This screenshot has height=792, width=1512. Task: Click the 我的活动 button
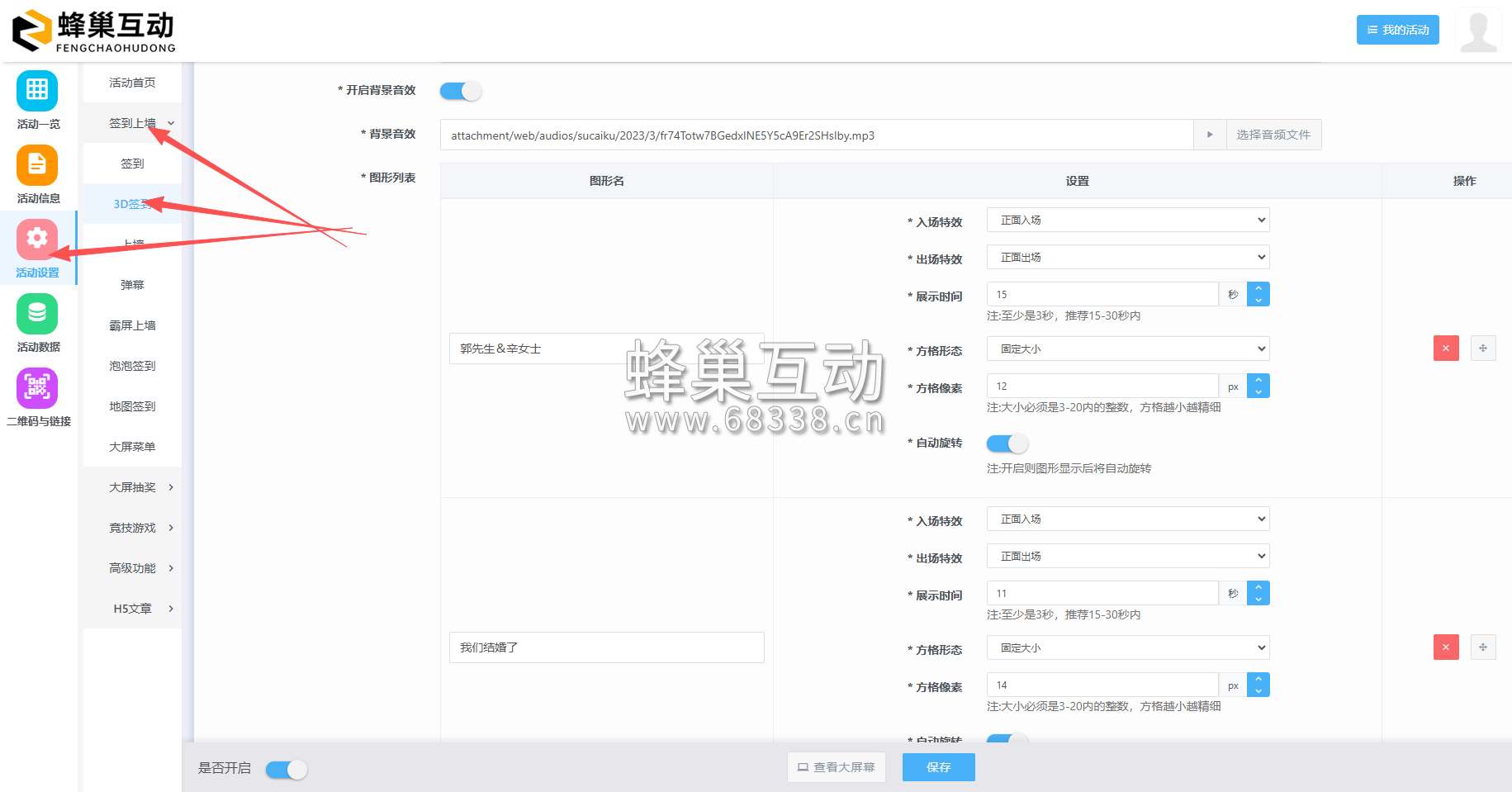click(1397, 30)
